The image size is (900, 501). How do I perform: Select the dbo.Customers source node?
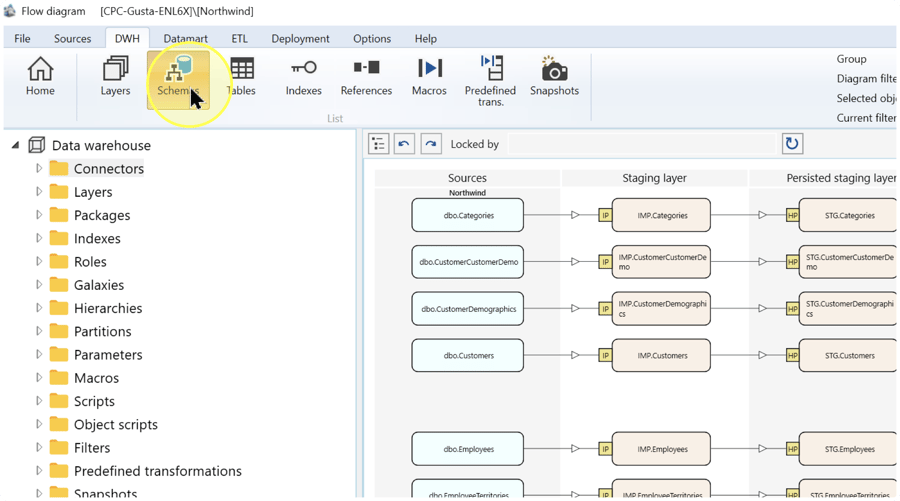click(467, 355)
